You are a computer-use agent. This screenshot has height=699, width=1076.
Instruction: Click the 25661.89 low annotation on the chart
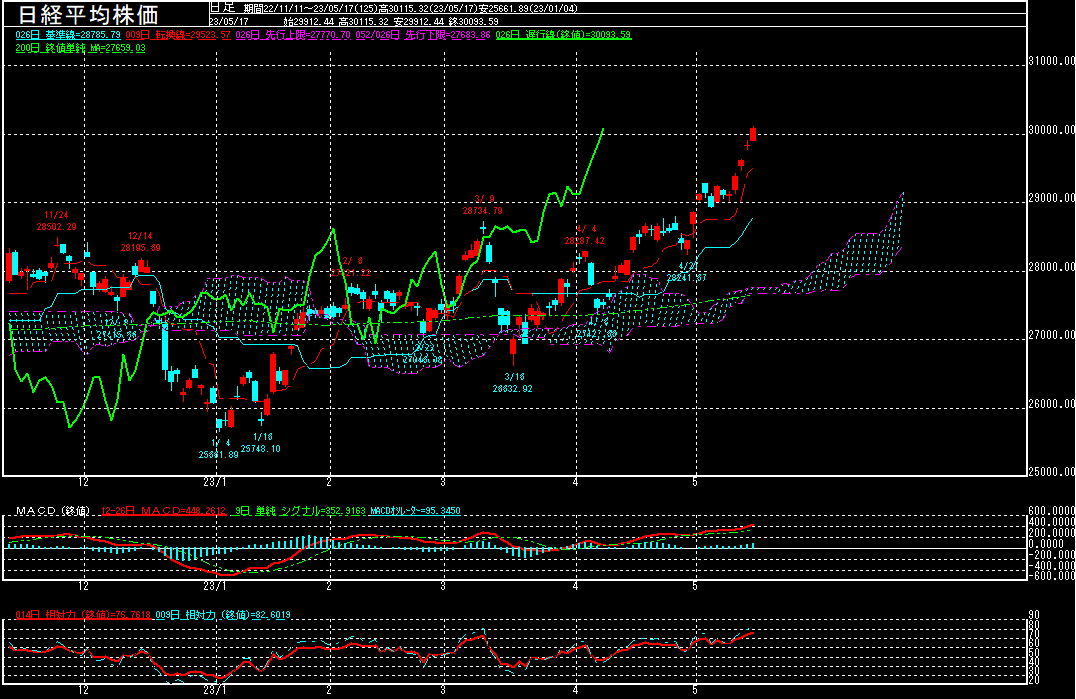click(219, 454)
